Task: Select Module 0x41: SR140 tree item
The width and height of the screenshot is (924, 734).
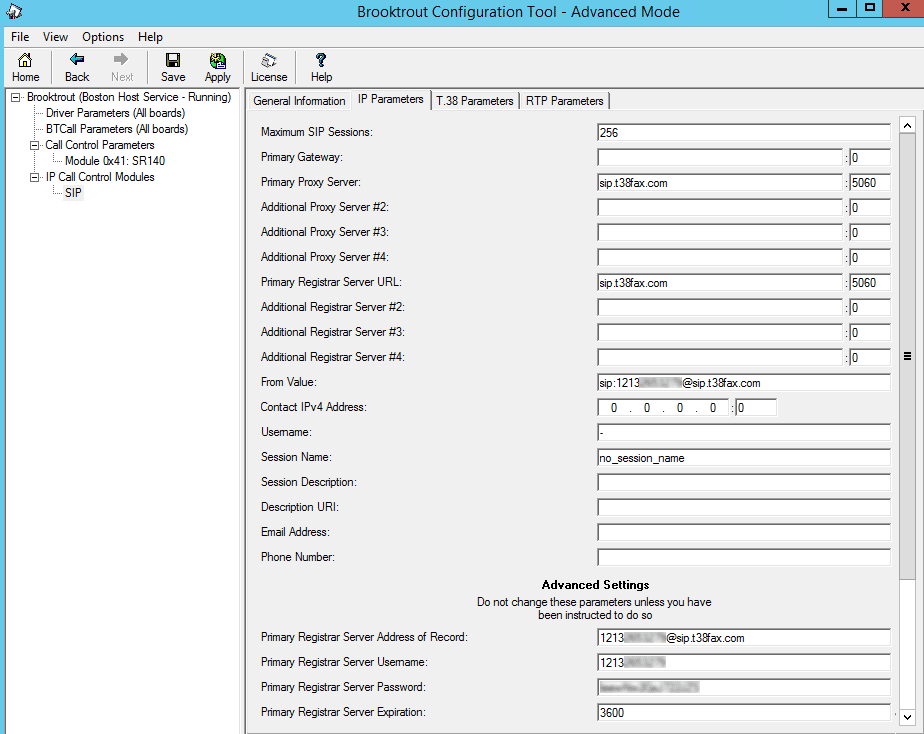Action: coord(115,161)
